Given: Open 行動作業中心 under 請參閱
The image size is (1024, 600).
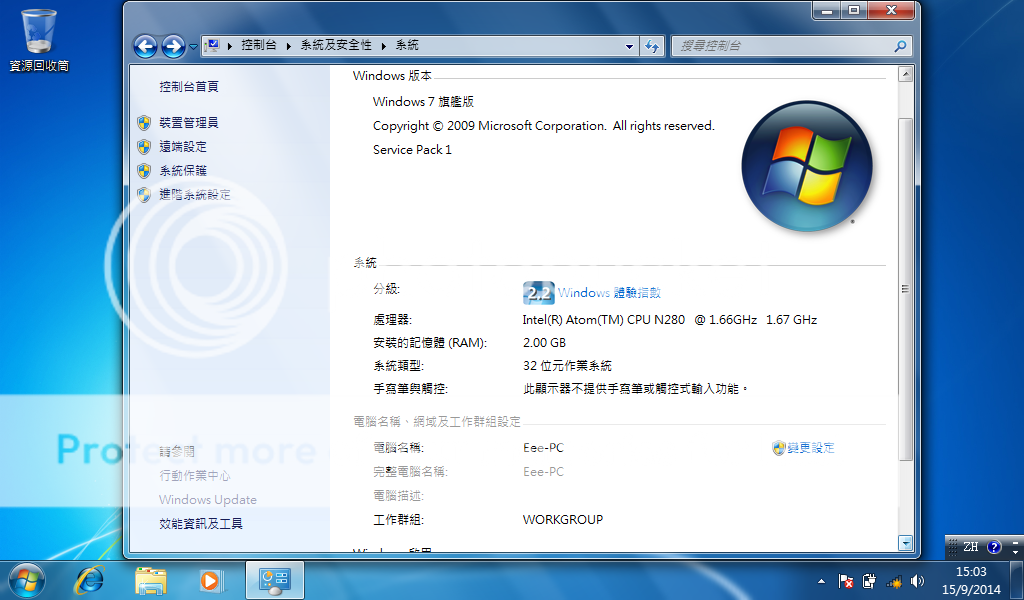Looking at the screenshot, I should click(x=195, y=475).
